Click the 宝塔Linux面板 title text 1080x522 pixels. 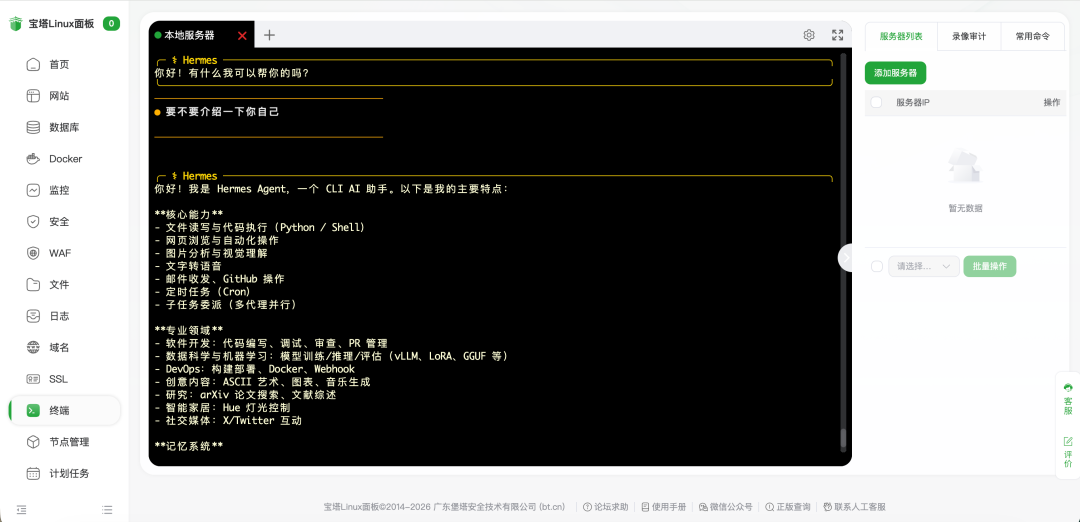pos(61,24)
